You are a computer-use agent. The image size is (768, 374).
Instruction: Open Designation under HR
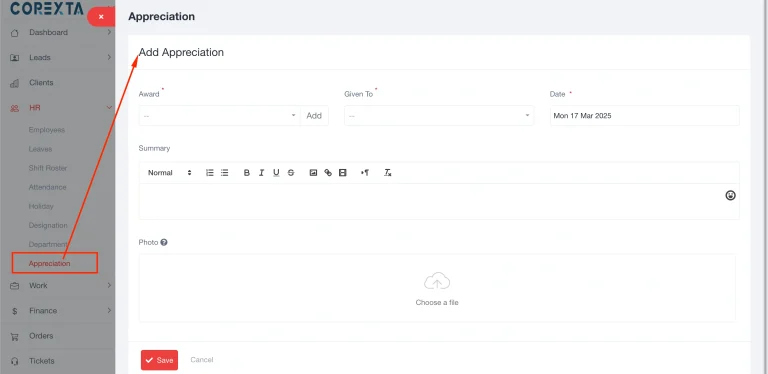point(48,225)
